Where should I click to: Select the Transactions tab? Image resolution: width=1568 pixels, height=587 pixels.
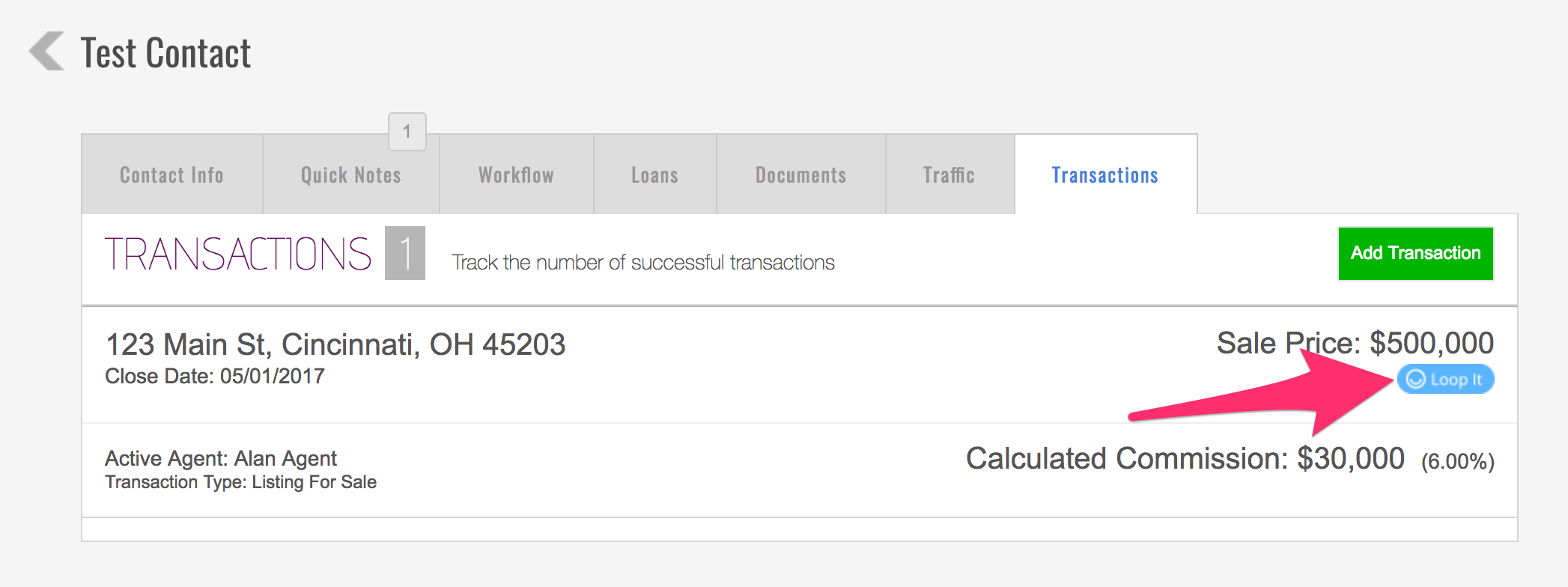tap(1104, 174)
